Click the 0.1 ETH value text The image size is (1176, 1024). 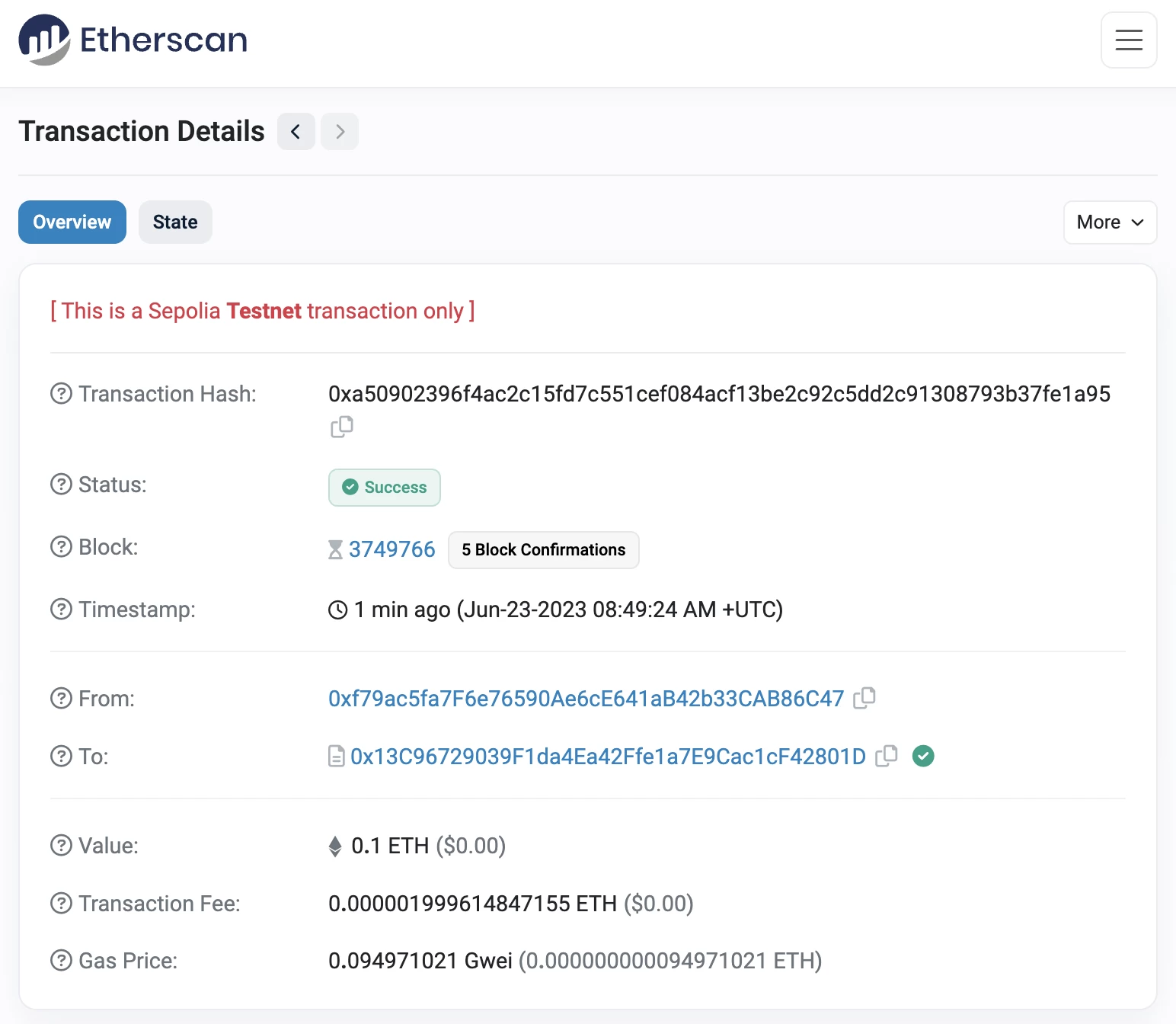point(390,846)
